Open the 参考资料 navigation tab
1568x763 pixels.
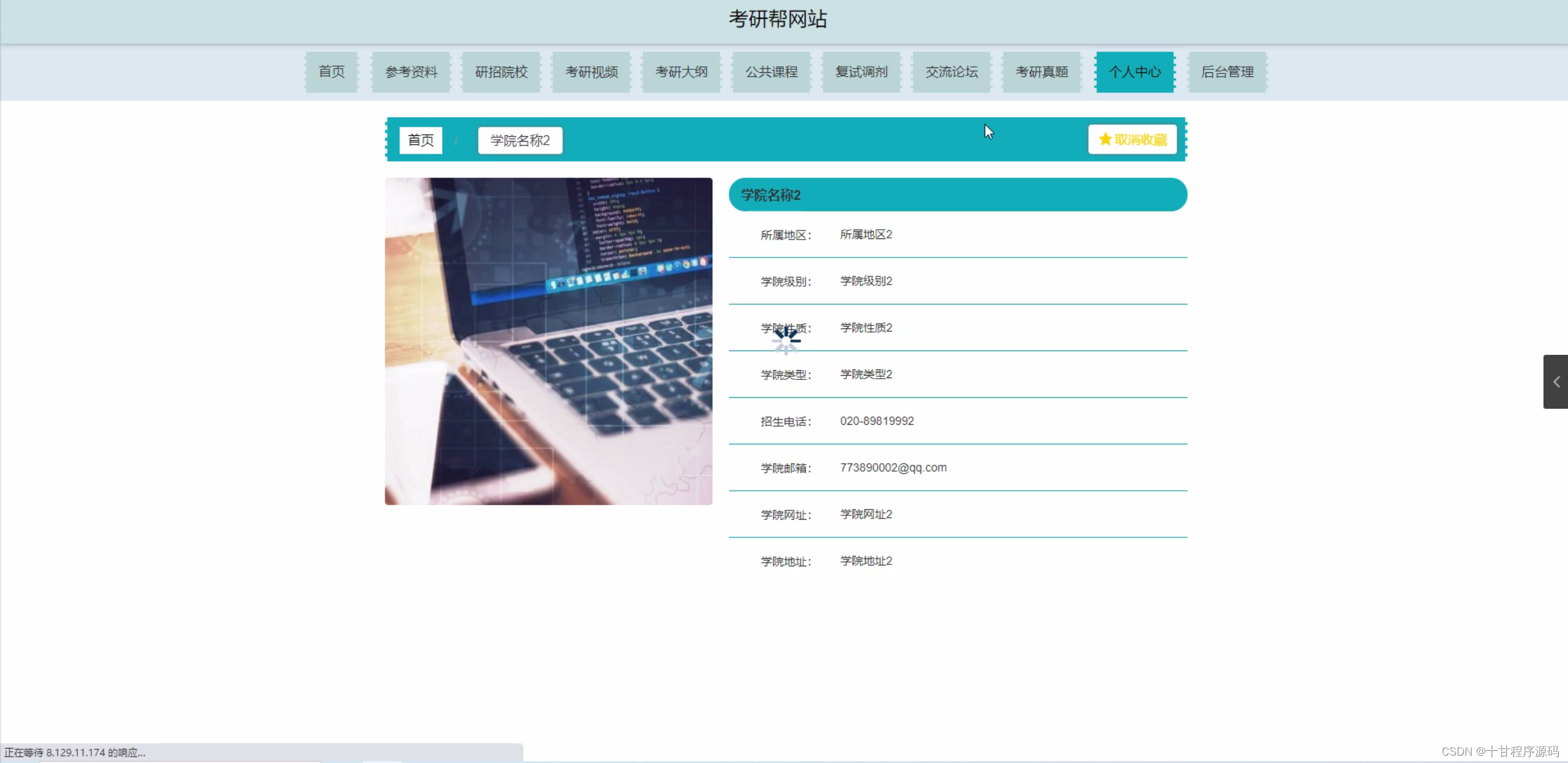410,72
